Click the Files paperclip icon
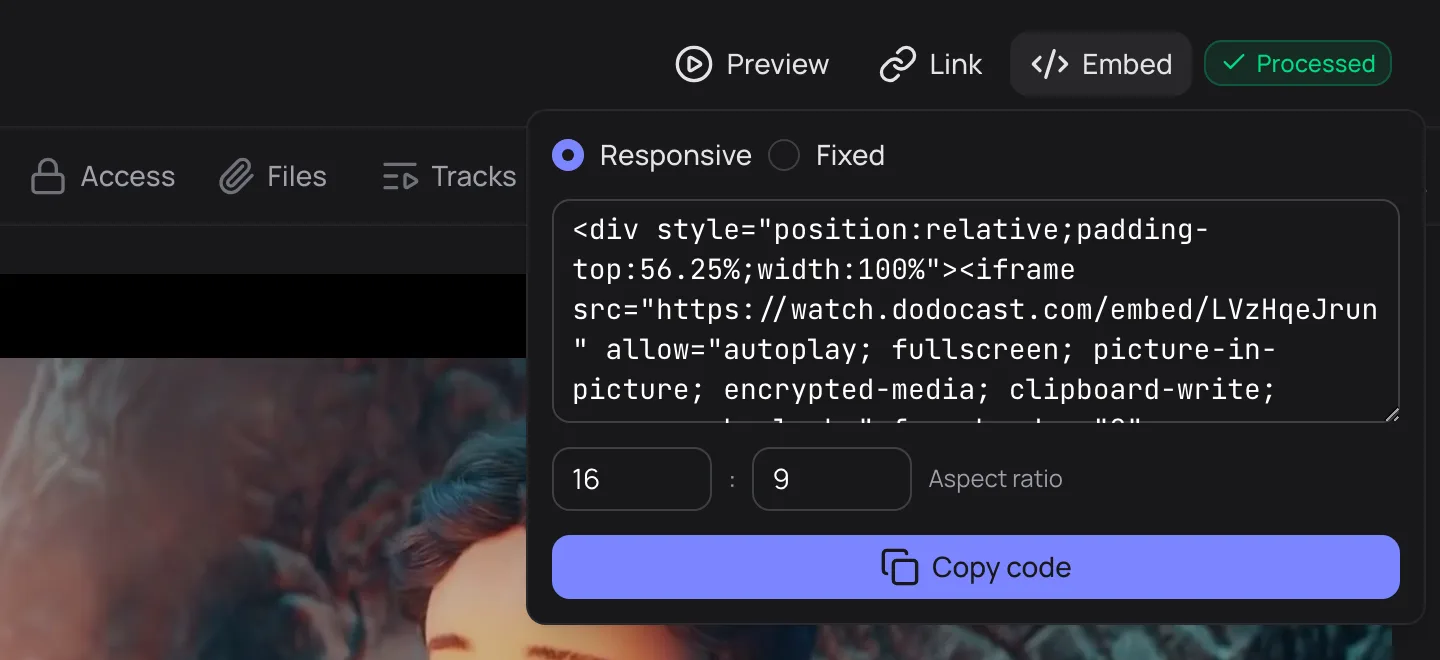 pyautogui.click(x=236, y=177)
